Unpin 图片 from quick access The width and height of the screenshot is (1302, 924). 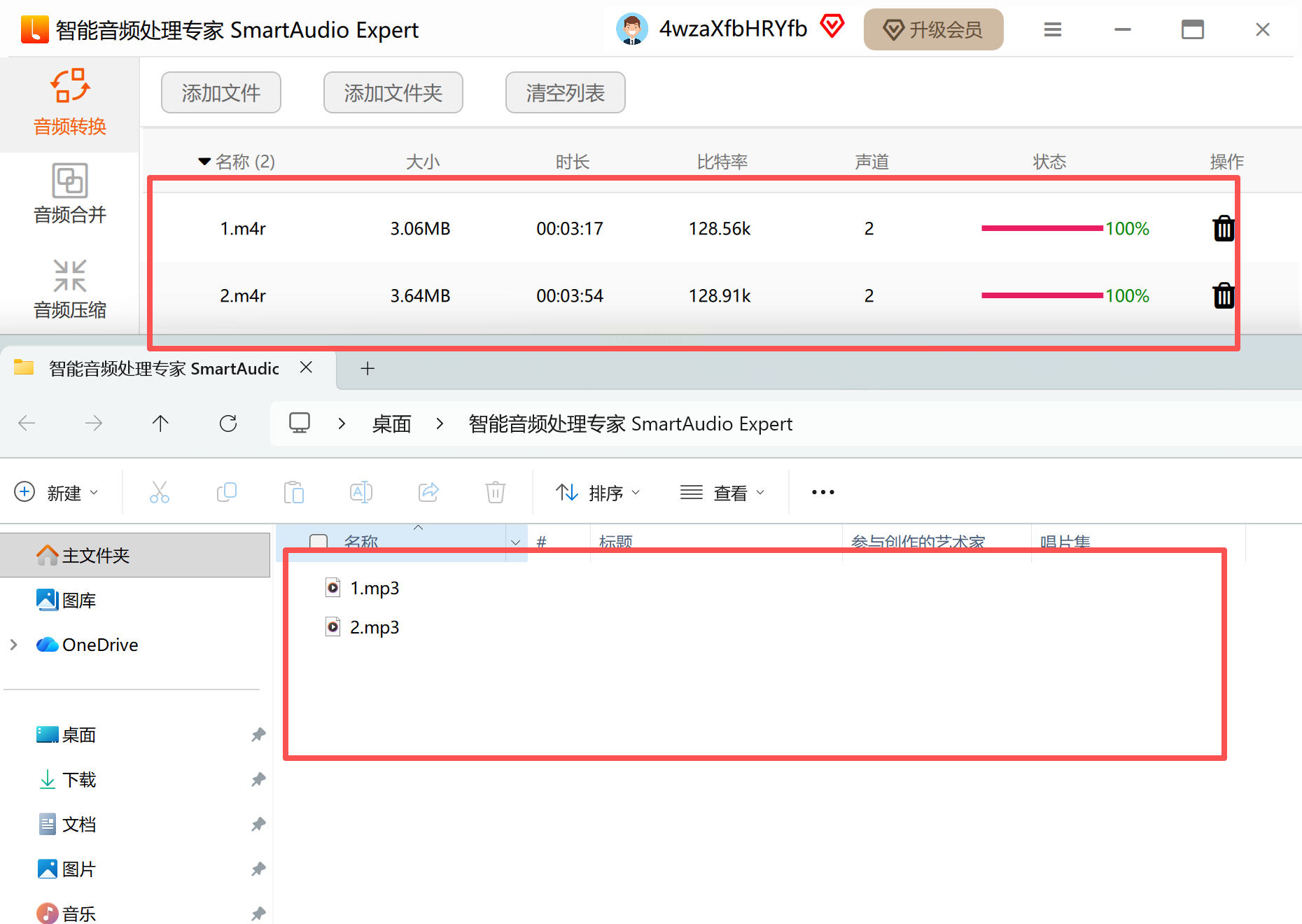(x=258, y=869)
